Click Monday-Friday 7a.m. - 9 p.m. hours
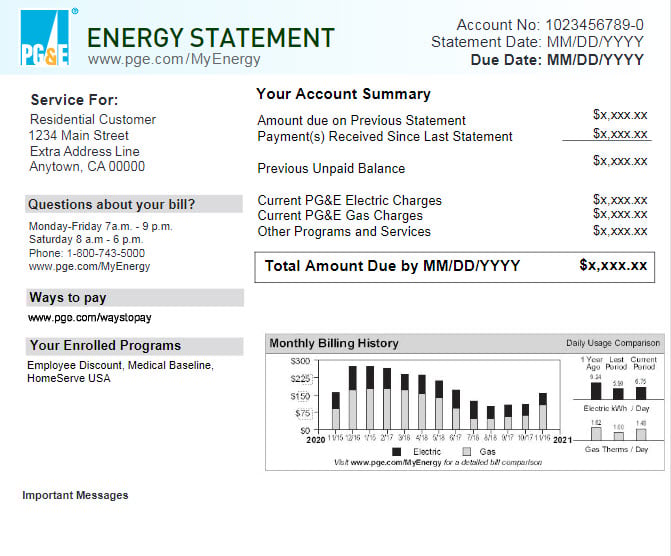This screenshot has width=671, height=556. click(x=101, y=226)
